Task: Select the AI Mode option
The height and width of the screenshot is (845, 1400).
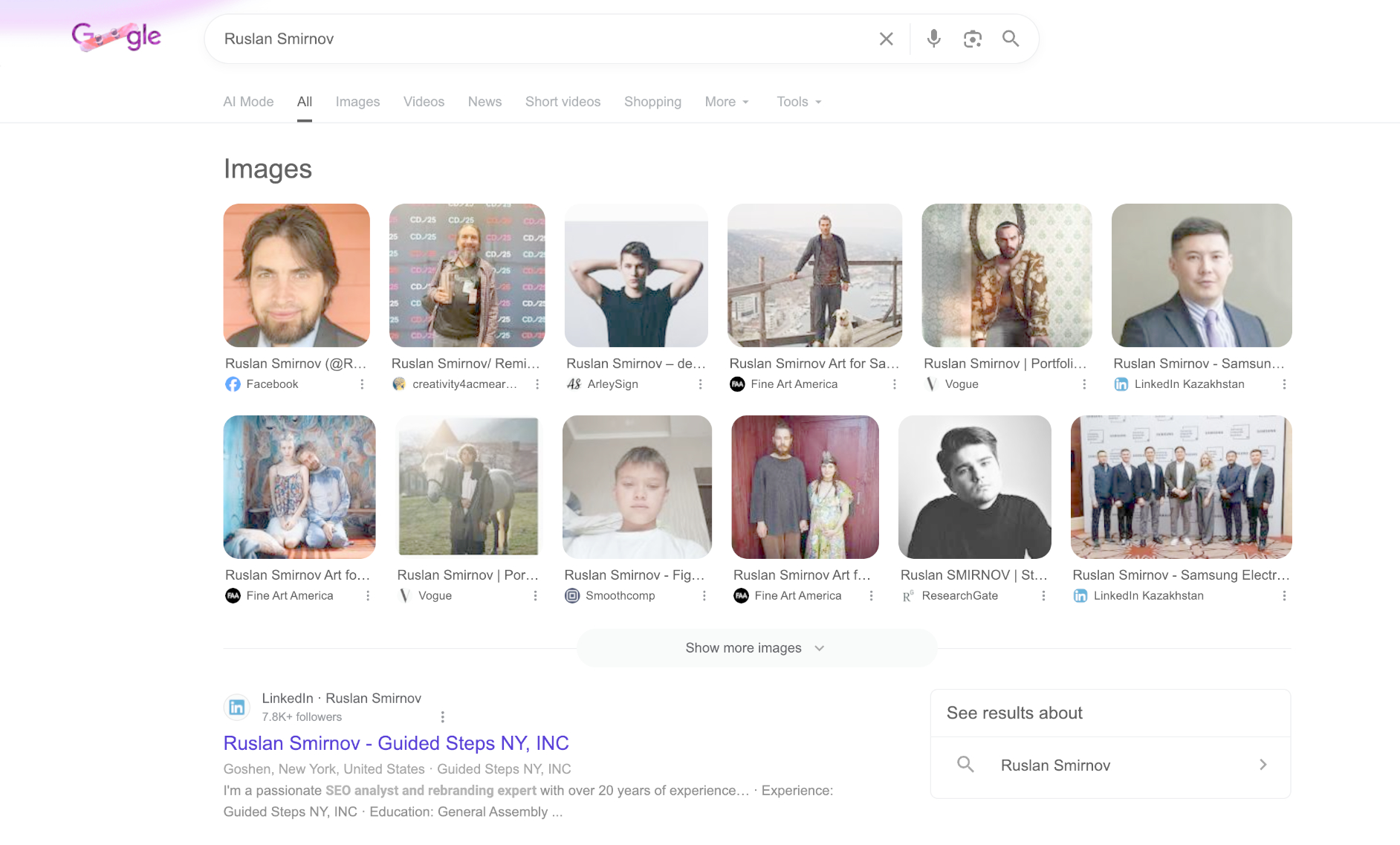Action: click(248, 102)
